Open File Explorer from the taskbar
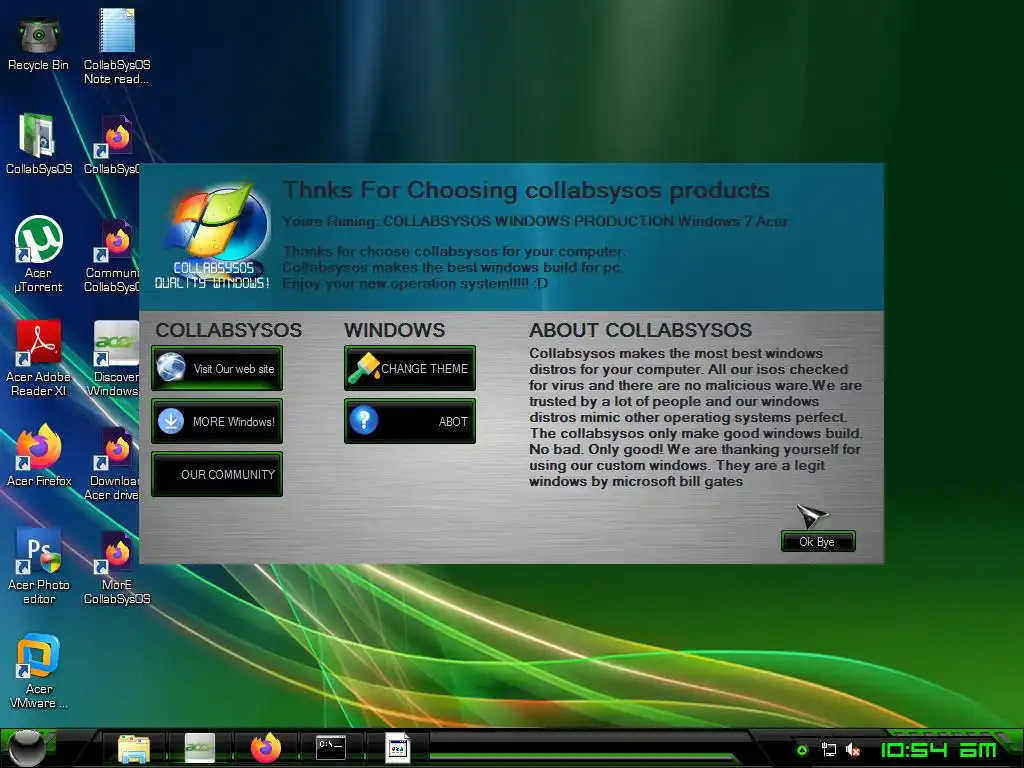 (133, 748)
